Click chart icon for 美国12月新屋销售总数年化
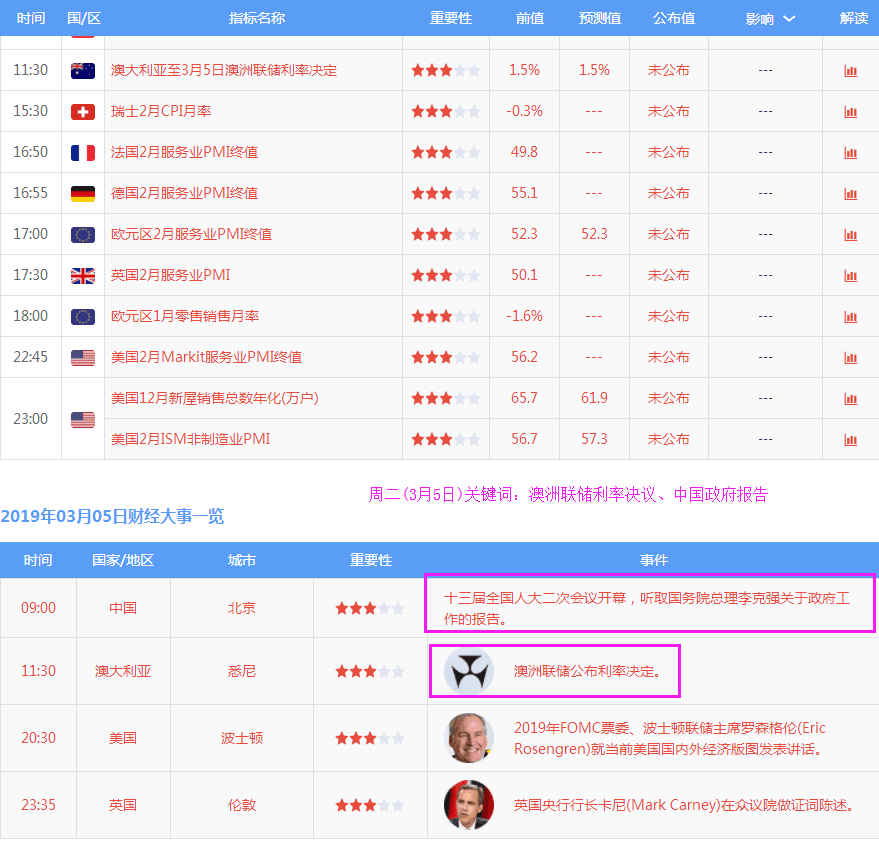 [x=850, y=398]
